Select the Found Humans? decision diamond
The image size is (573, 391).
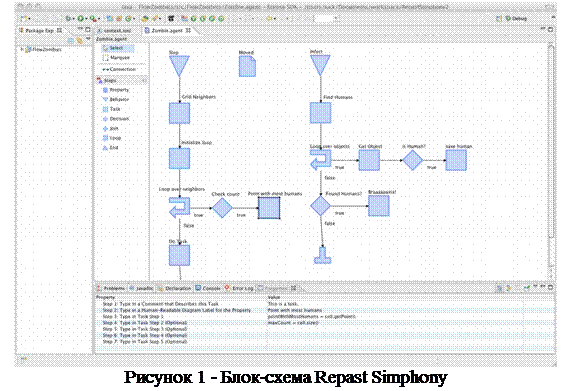click(320, 205)
